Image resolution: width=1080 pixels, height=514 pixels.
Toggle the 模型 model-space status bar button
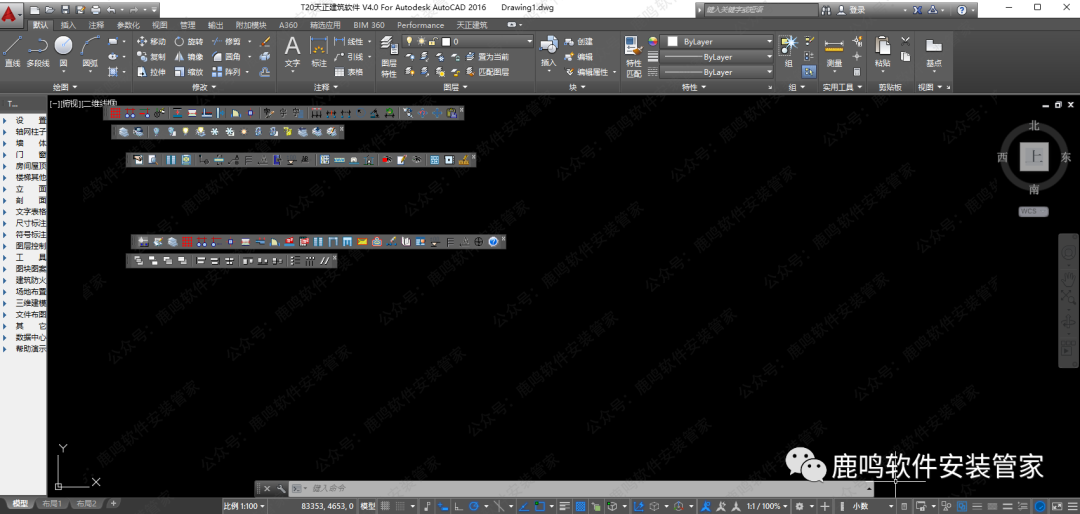click(368, 507)
